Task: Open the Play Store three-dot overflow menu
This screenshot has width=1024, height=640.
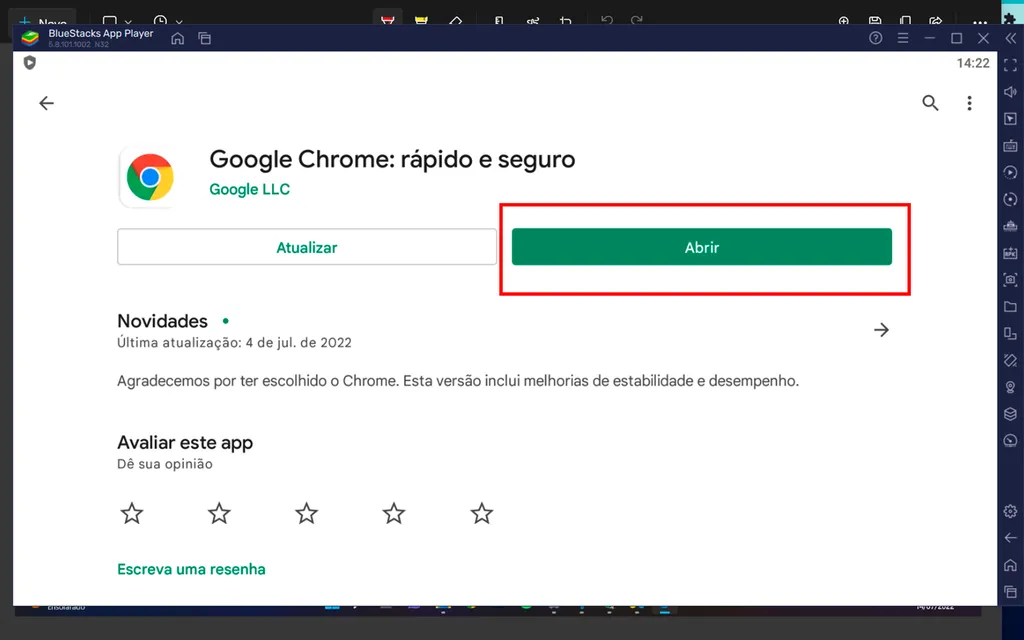Action: click(x=969, y=103)
